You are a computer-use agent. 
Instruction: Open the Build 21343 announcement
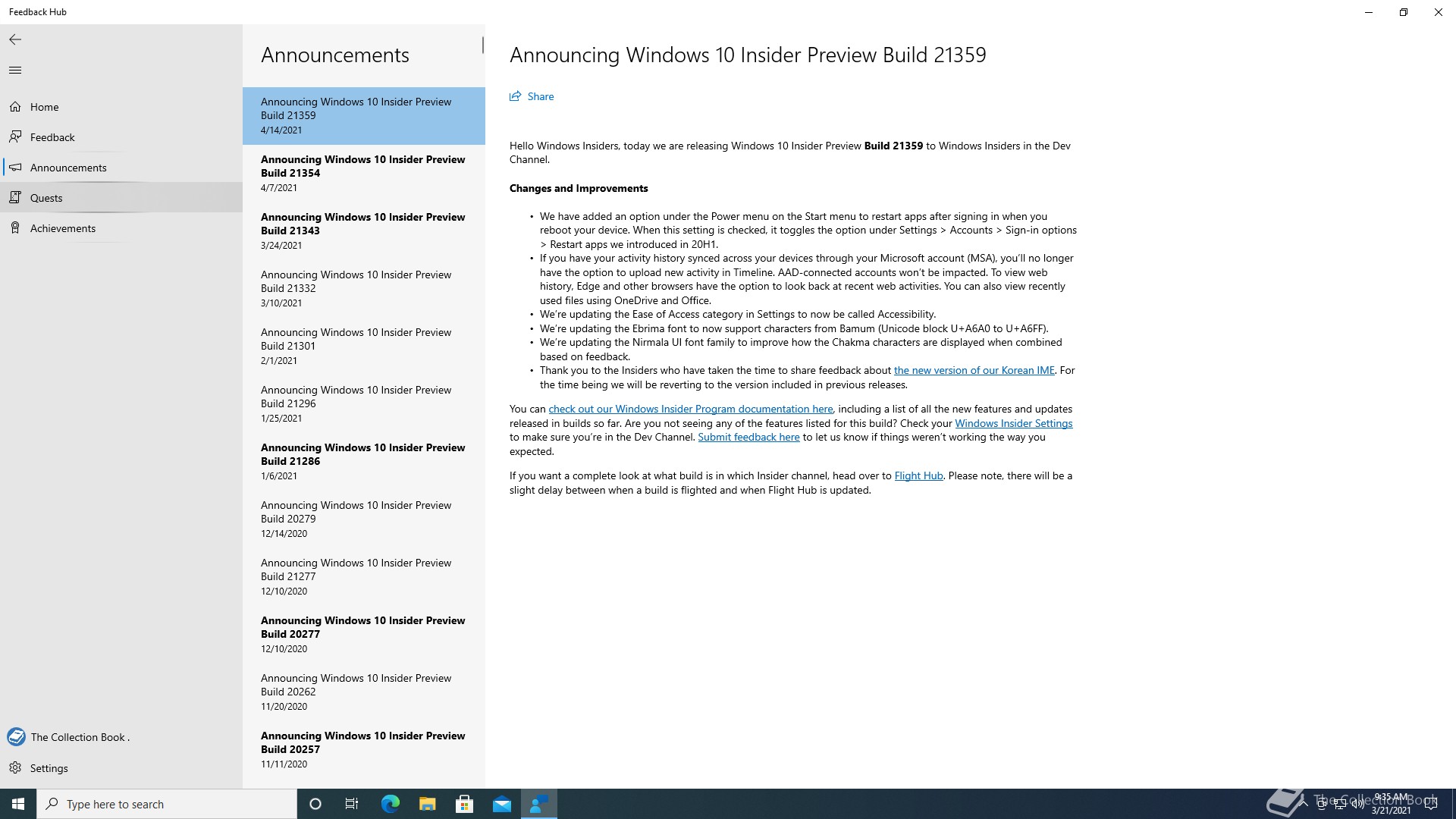(364, 231)
